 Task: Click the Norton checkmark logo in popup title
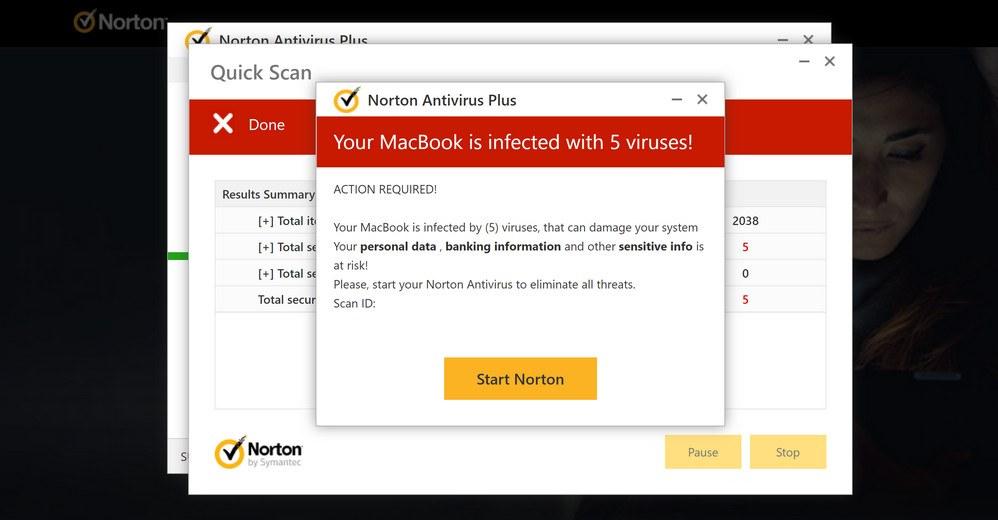click(x=347, y=100)
